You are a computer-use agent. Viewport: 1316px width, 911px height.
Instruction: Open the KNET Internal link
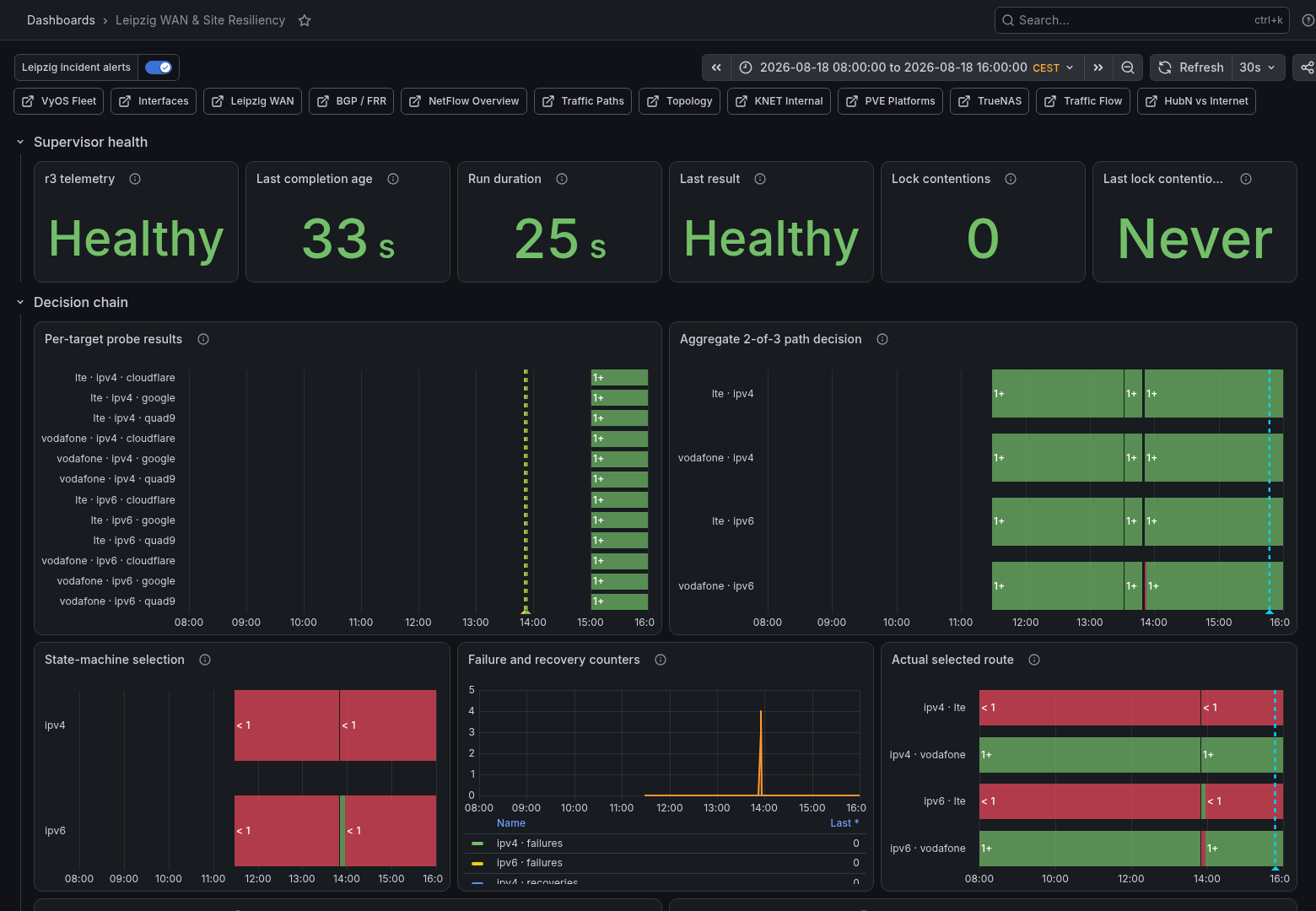[779, 101]
